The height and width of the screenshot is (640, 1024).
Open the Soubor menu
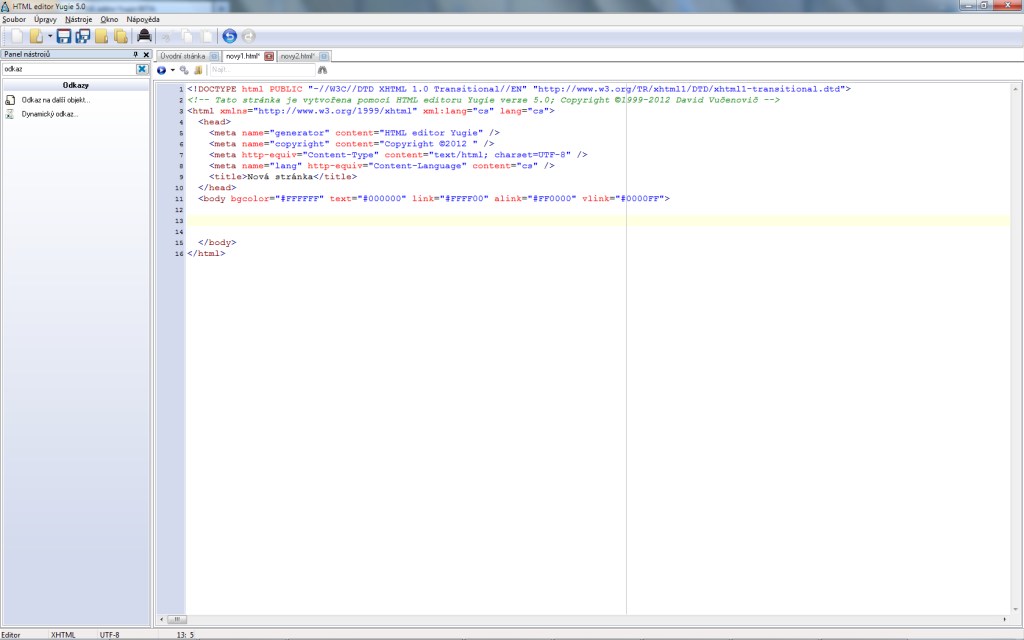[x=14, y=19]
